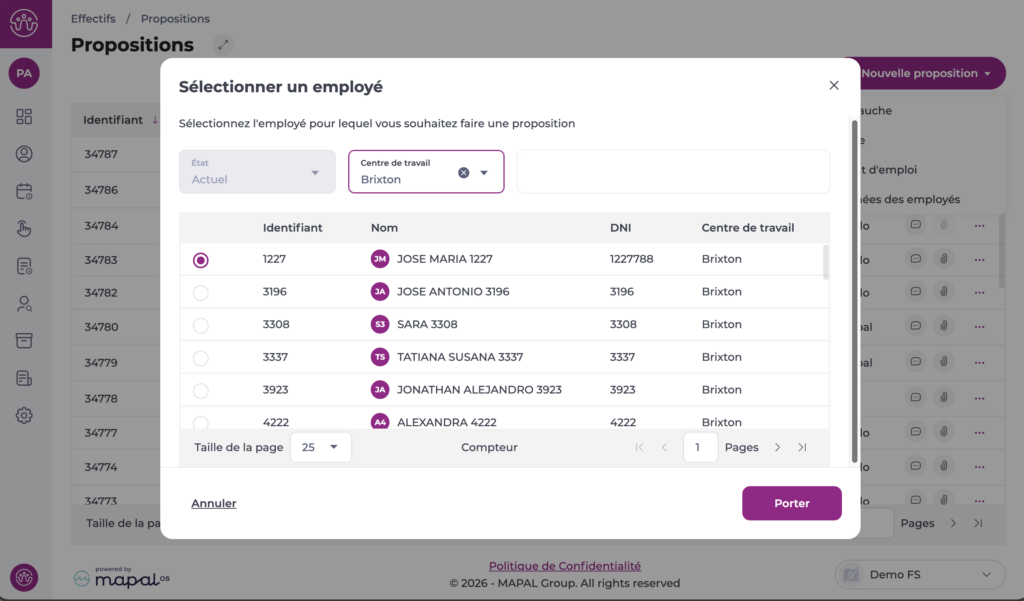
Task: Go to next page in dialog pagination
Action: click(778, 448)
